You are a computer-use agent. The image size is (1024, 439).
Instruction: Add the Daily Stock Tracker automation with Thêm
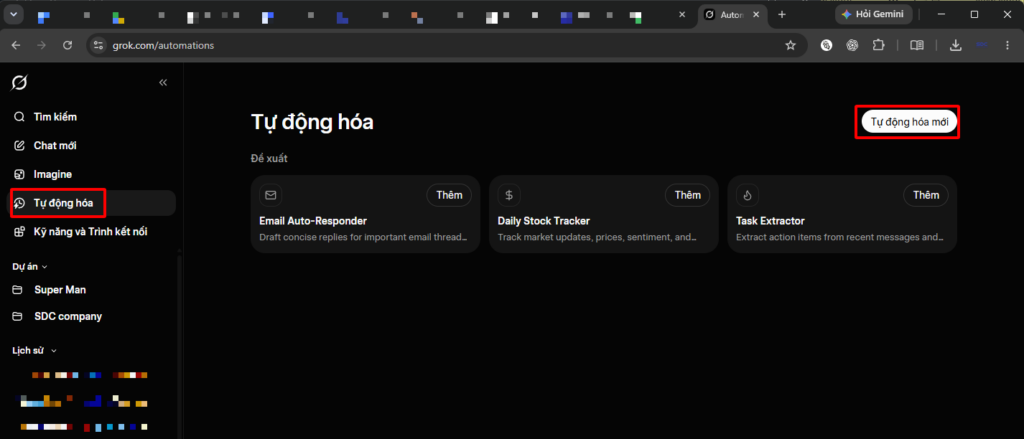[x=688, y=195]
